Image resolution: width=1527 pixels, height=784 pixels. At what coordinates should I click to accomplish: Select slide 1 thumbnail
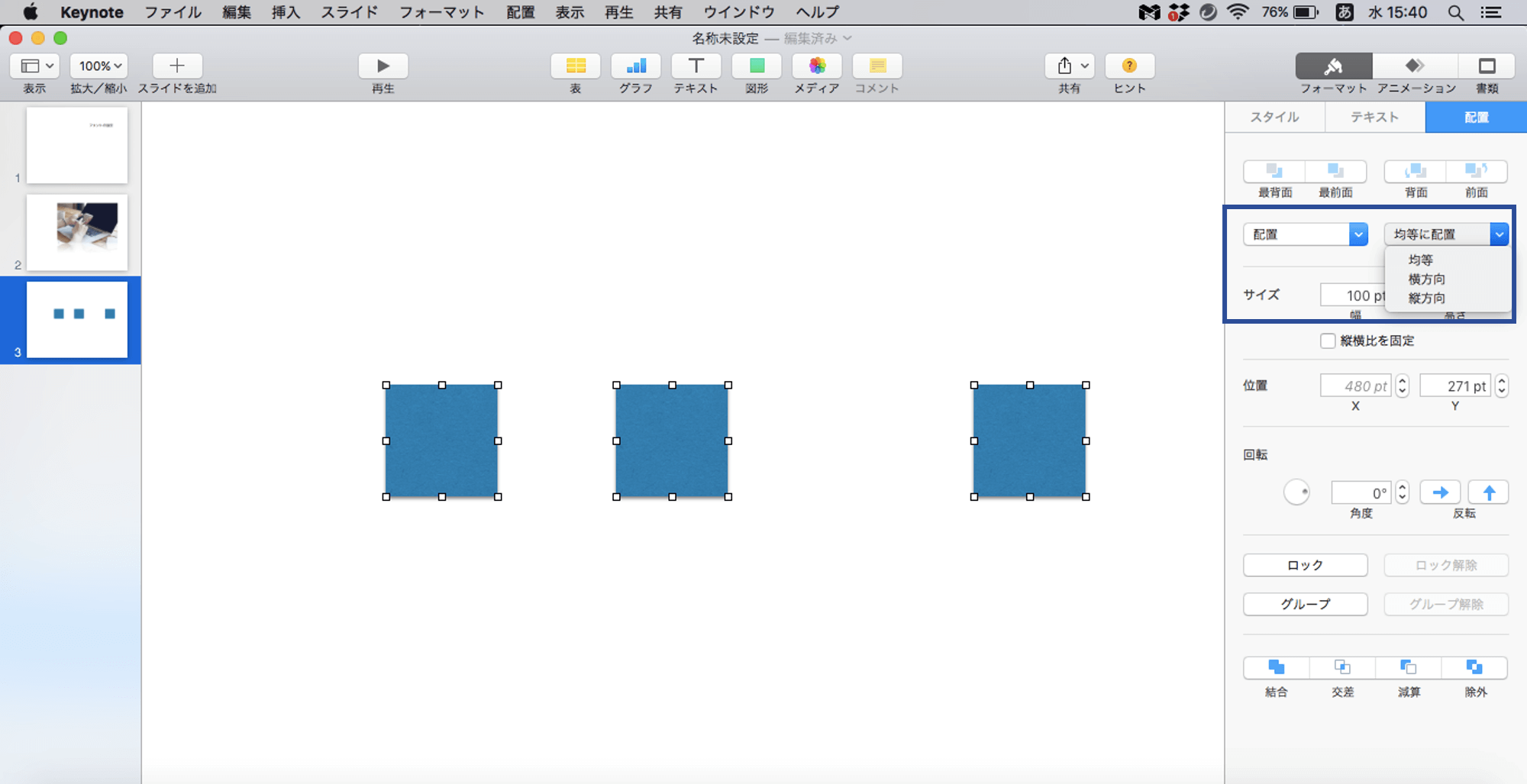pyautogui.click(x=77, y=145)
